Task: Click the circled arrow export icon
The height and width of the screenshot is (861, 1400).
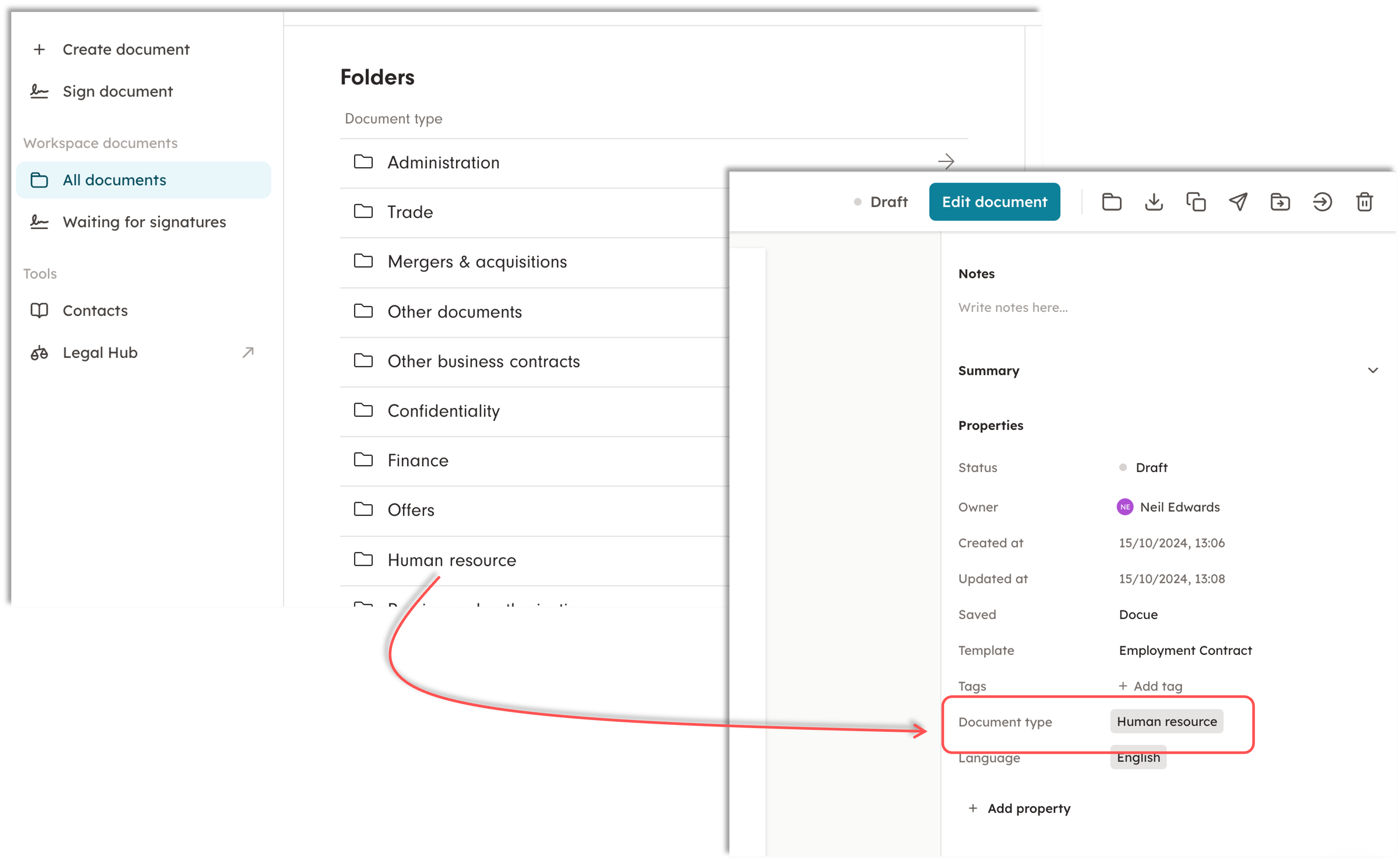Action: [x=1322, y=202]
